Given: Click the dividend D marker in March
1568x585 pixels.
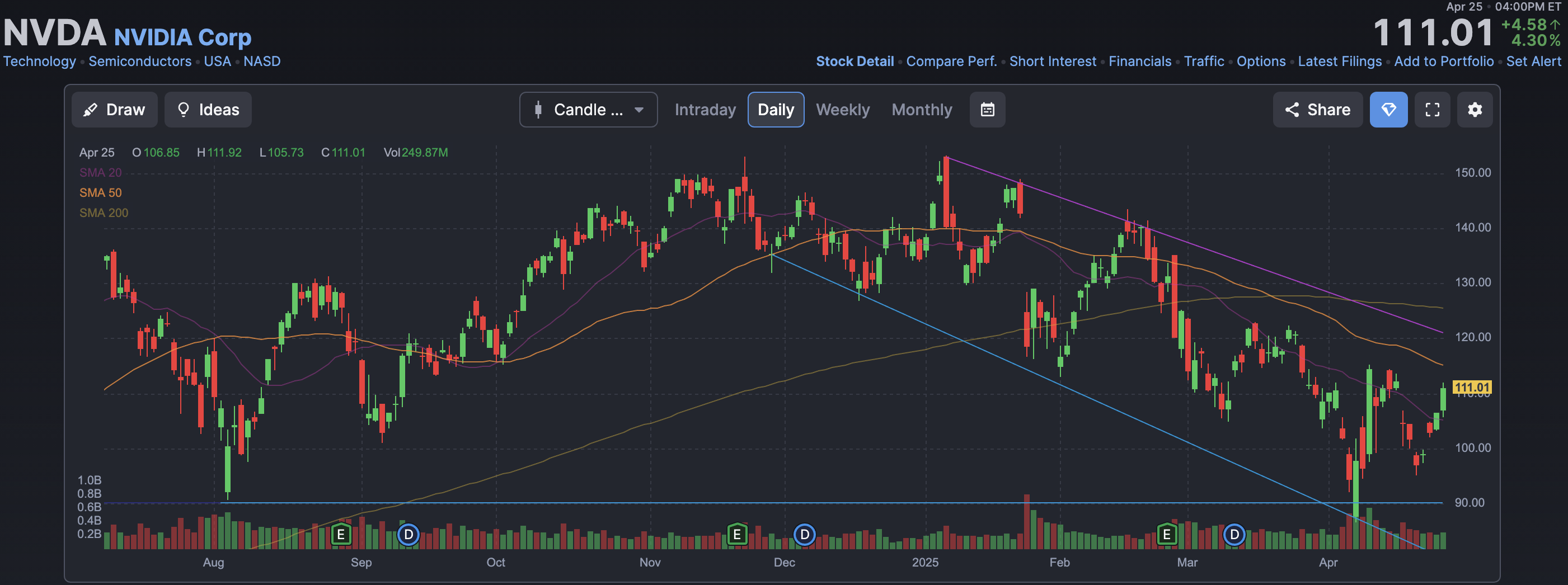Looking at the screenshot, I should 1234,535.
